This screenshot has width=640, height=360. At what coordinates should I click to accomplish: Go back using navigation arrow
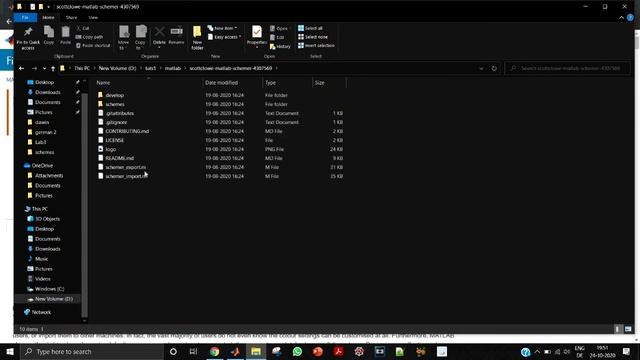point(22,68)
